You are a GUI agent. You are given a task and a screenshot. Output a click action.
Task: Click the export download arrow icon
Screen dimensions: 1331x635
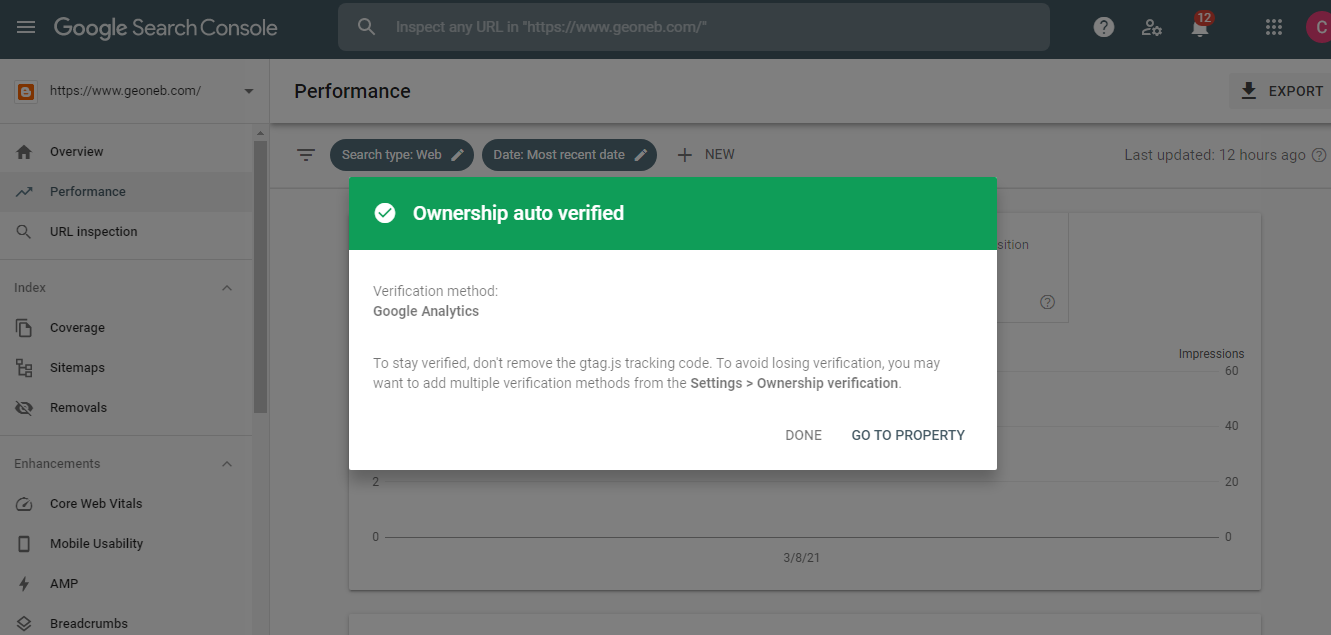click(x=1248, y=91)
